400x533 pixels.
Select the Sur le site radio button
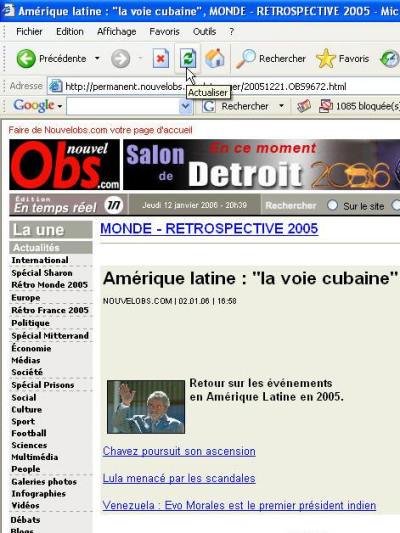332,205
